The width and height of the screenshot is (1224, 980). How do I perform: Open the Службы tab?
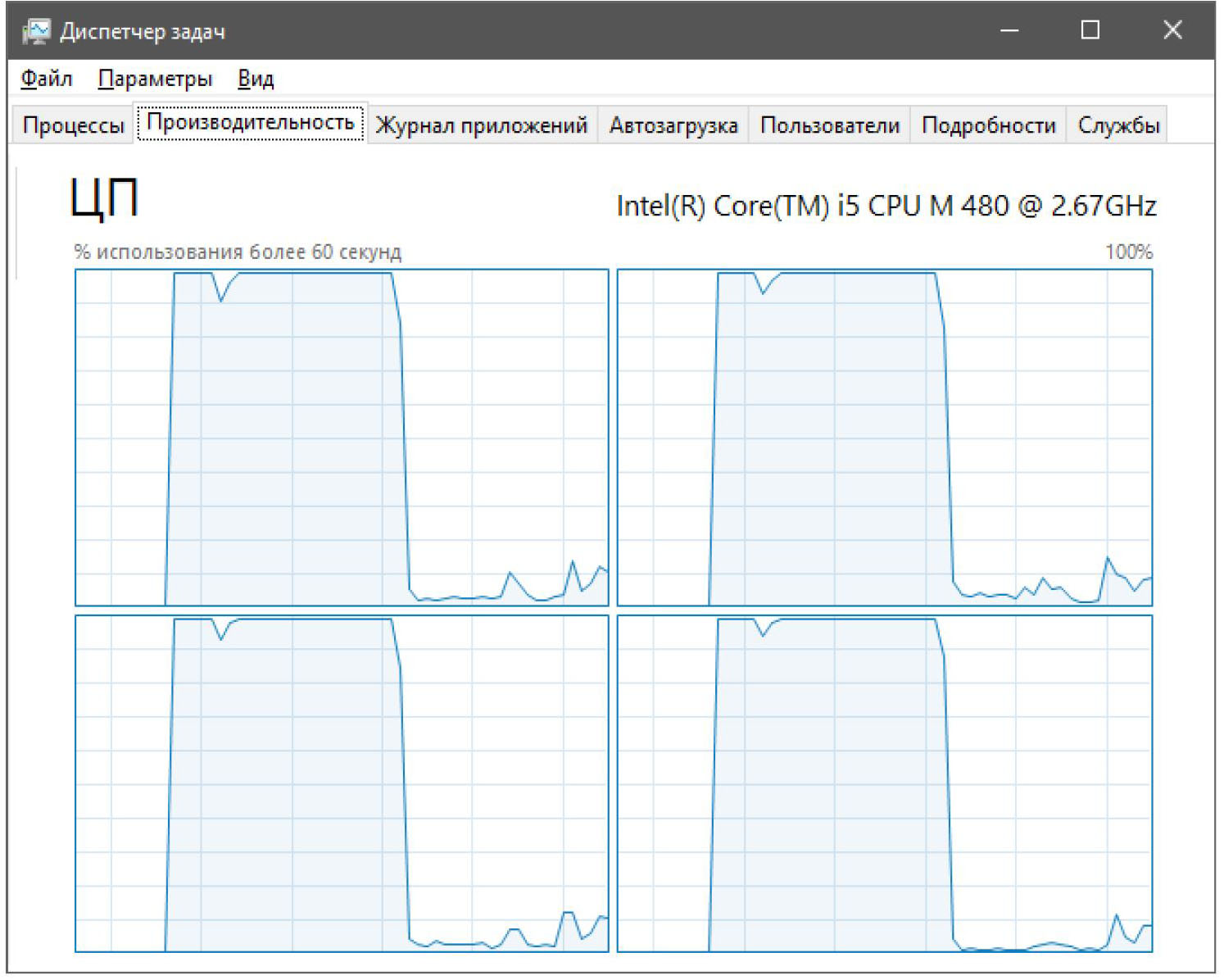(1118, 125)
